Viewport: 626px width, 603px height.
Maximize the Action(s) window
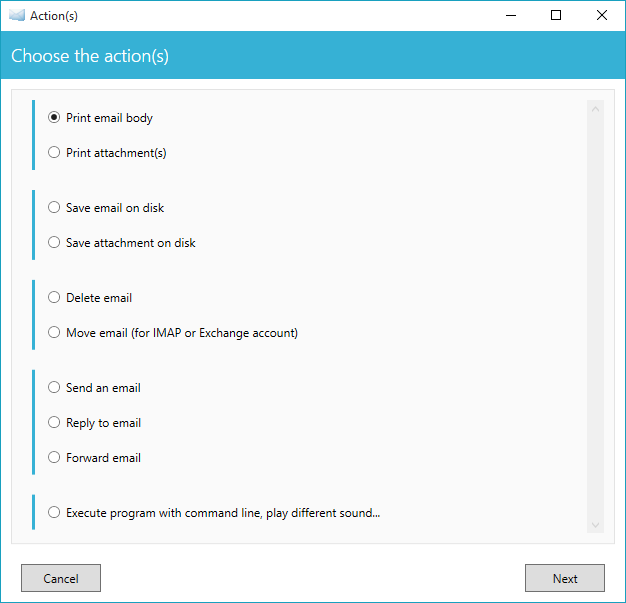point(556,16)
